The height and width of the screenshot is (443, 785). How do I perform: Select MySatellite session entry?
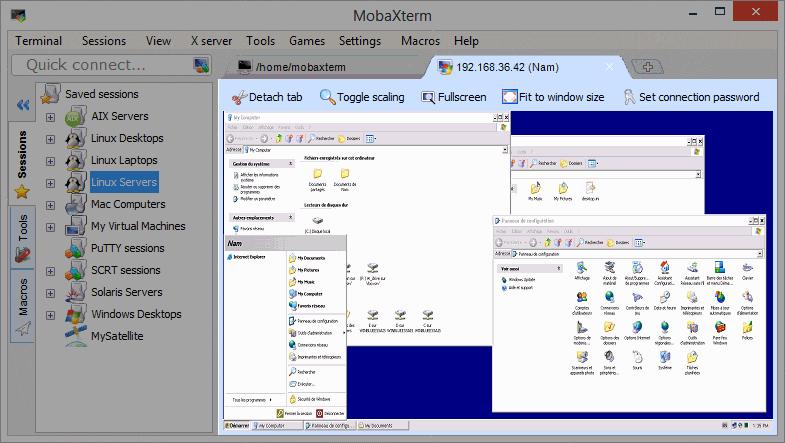[x=117, y=336]
